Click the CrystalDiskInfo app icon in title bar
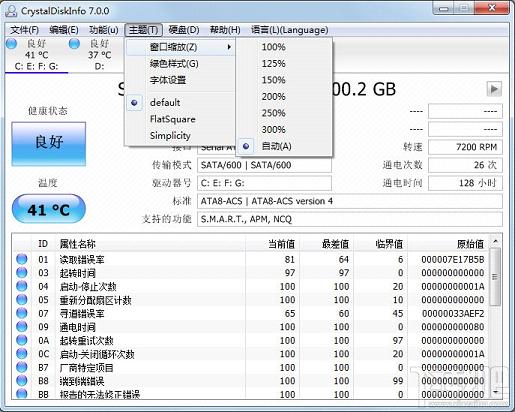The height and width of the screenshot is (412, 515). click(x=11, y=11)
